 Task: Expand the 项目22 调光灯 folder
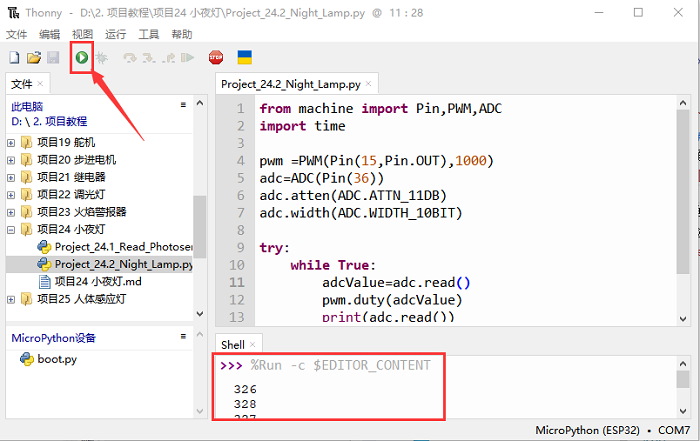point(11,194)
